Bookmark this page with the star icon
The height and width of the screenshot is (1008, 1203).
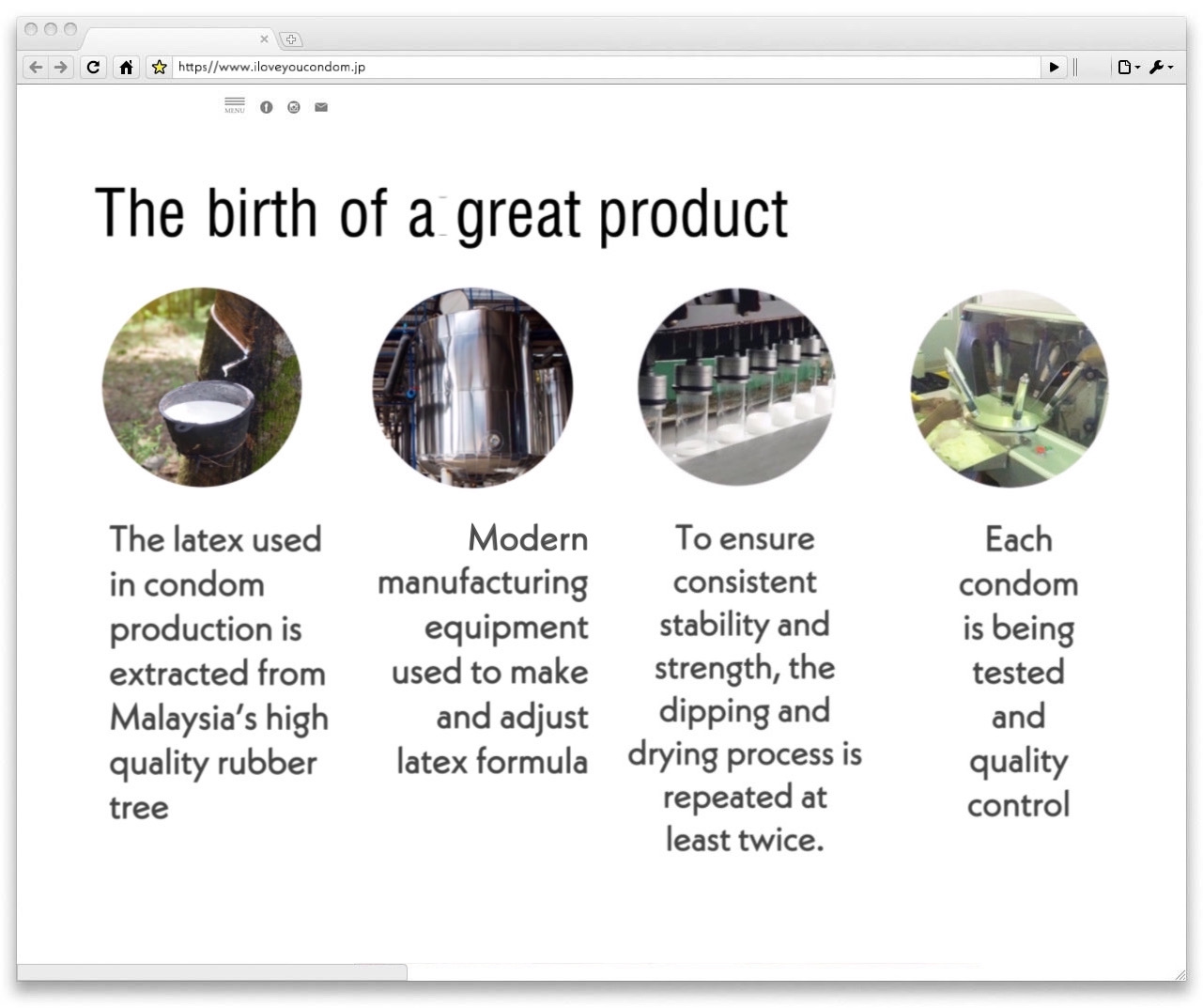160,67
